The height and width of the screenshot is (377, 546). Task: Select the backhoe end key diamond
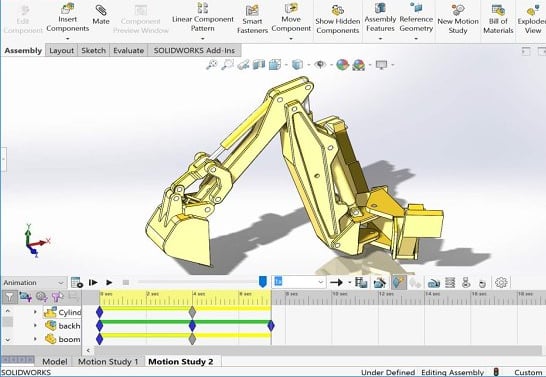click(x=271, y=326)
